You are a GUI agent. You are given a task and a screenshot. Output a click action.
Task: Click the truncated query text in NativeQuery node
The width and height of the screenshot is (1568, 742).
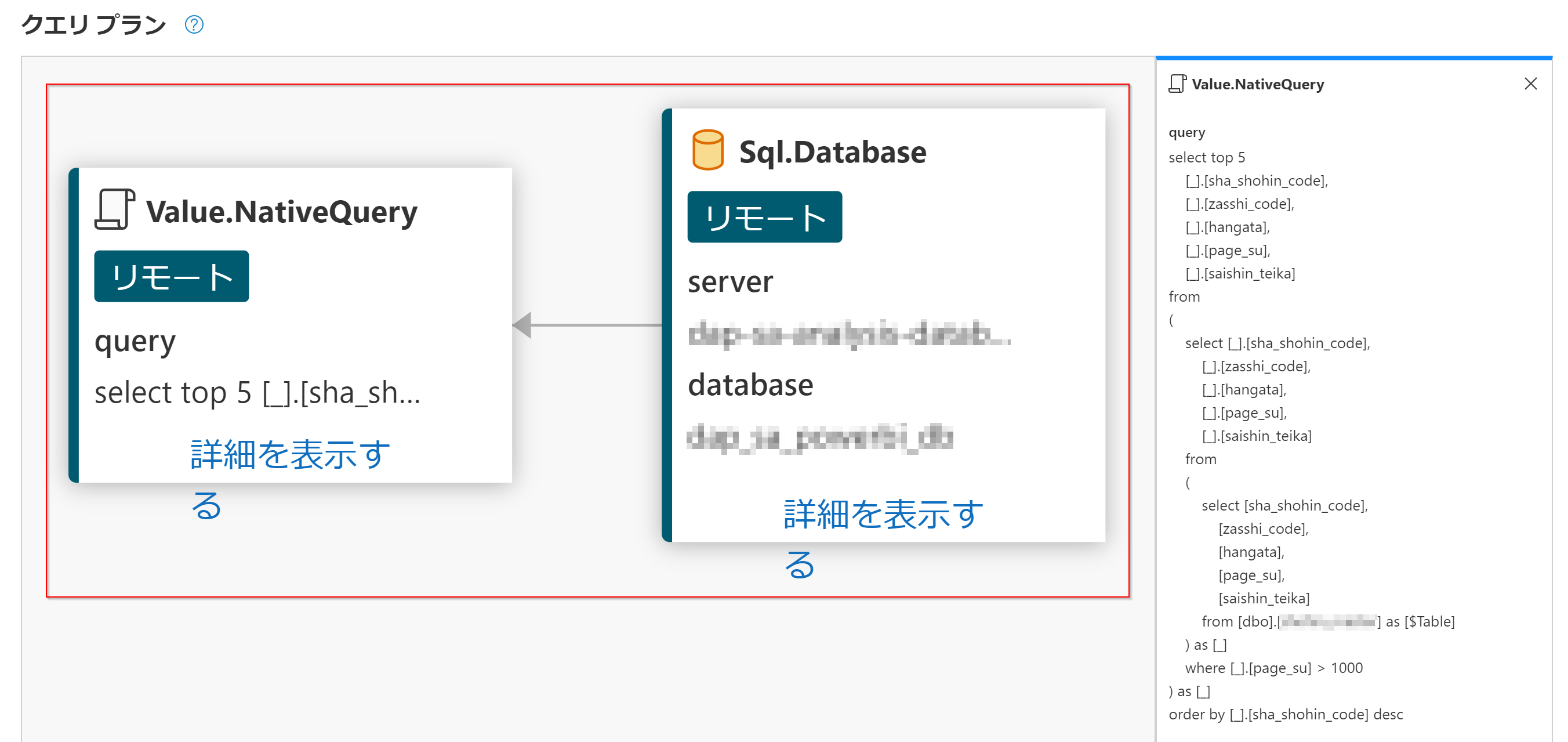257,393
